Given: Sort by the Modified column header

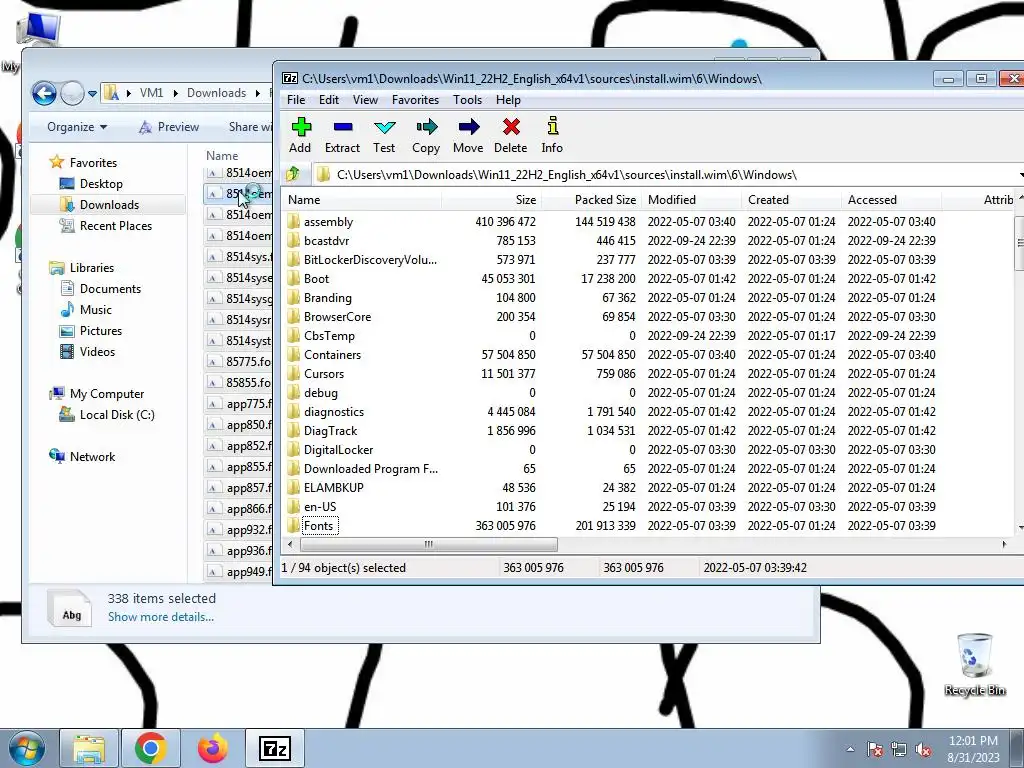Looking at the screenshot, I should 692,200.
